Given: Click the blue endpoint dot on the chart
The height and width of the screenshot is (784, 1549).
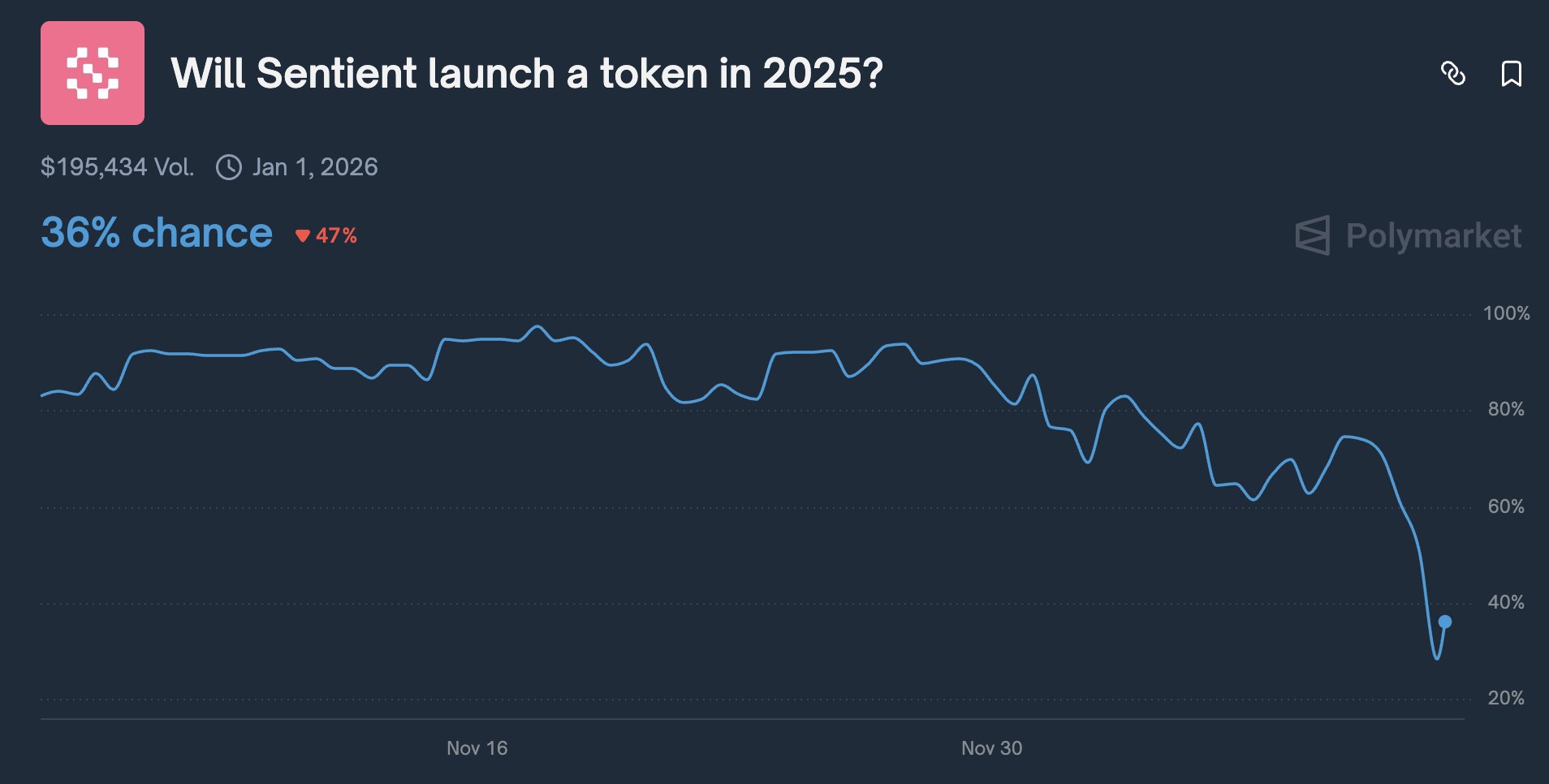Looking at the screenshot, I should click(x=1445, y=622).
